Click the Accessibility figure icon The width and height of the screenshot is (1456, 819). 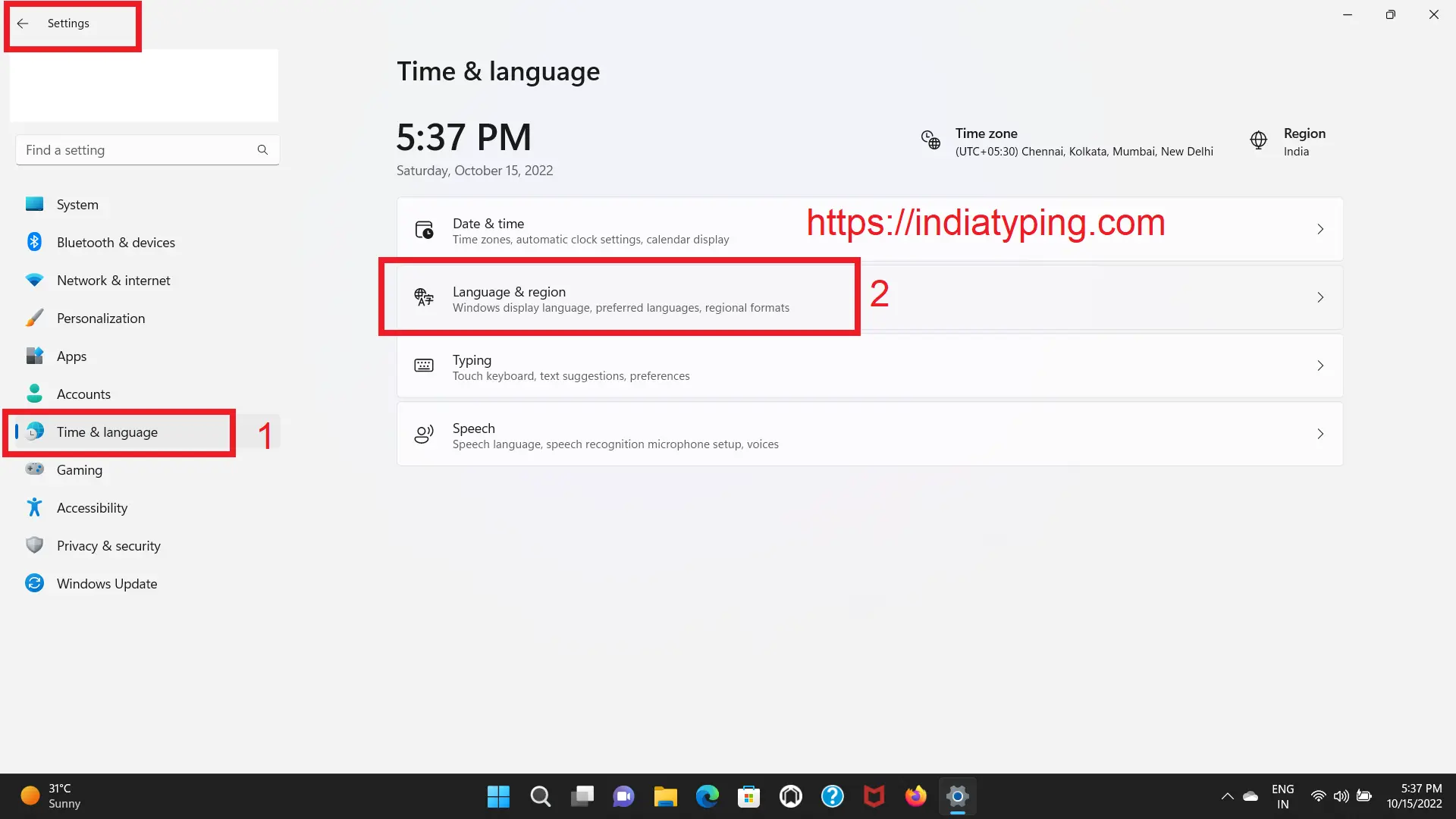(x=34, y=507)
